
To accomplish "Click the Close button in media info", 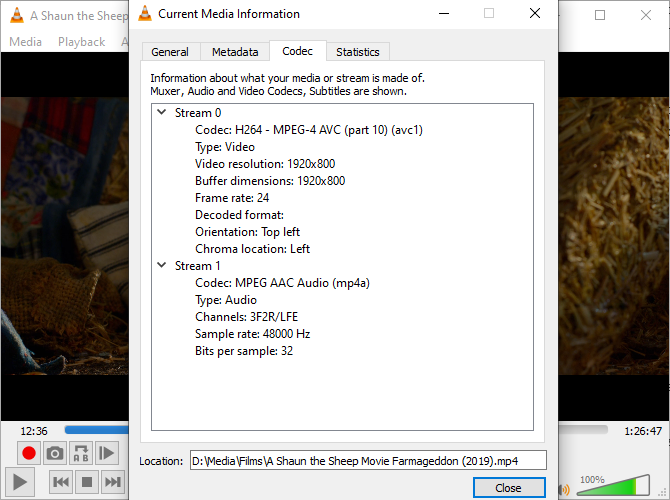I will (509, 488).
